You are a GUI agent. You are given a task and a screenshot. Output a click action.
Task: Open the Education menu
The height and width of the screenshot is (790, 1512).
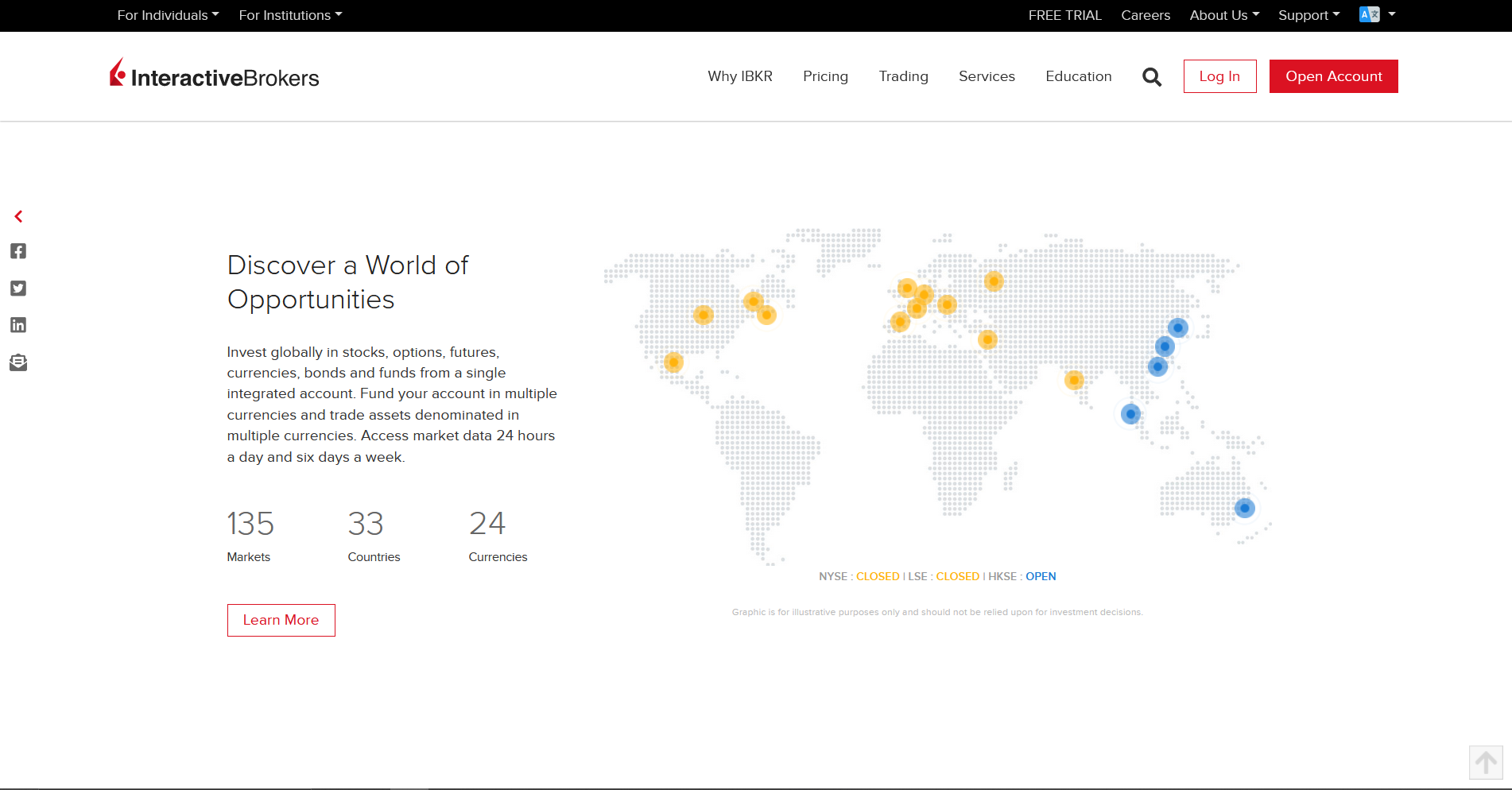(x=1079, y=76)
